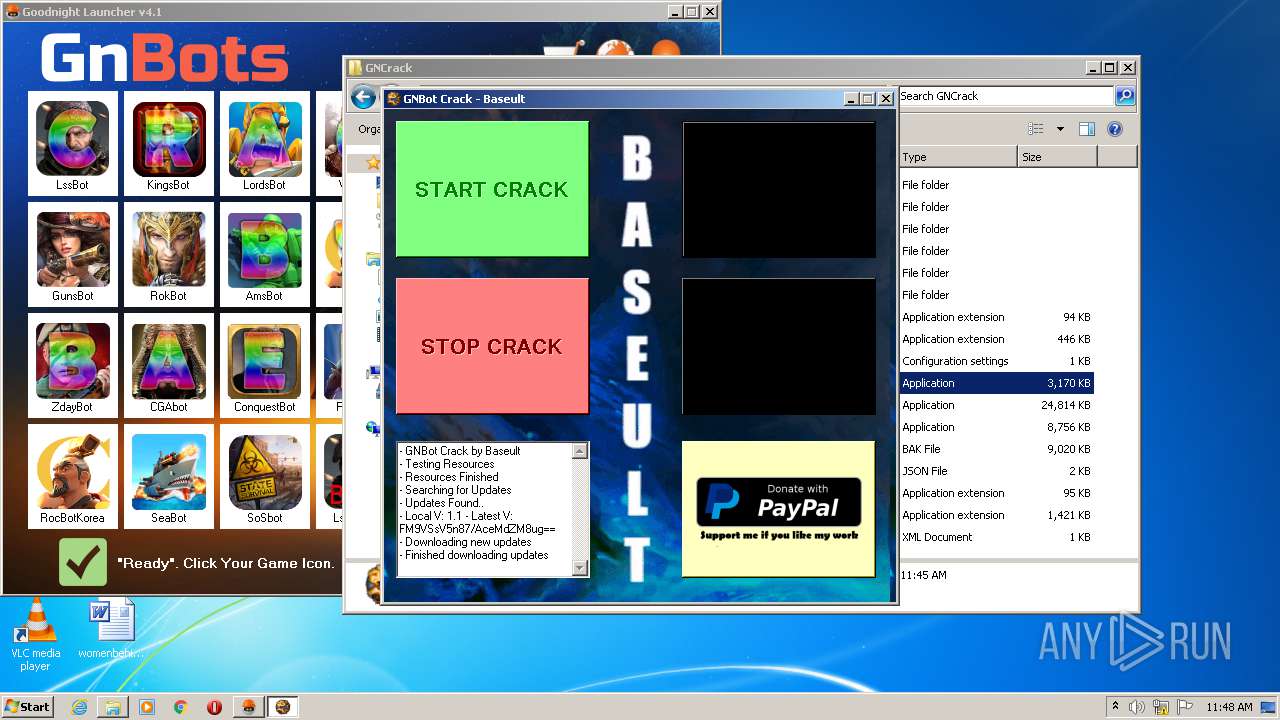Show hidden system tray icons
Screen dimensions: 1280x720
1116,706
